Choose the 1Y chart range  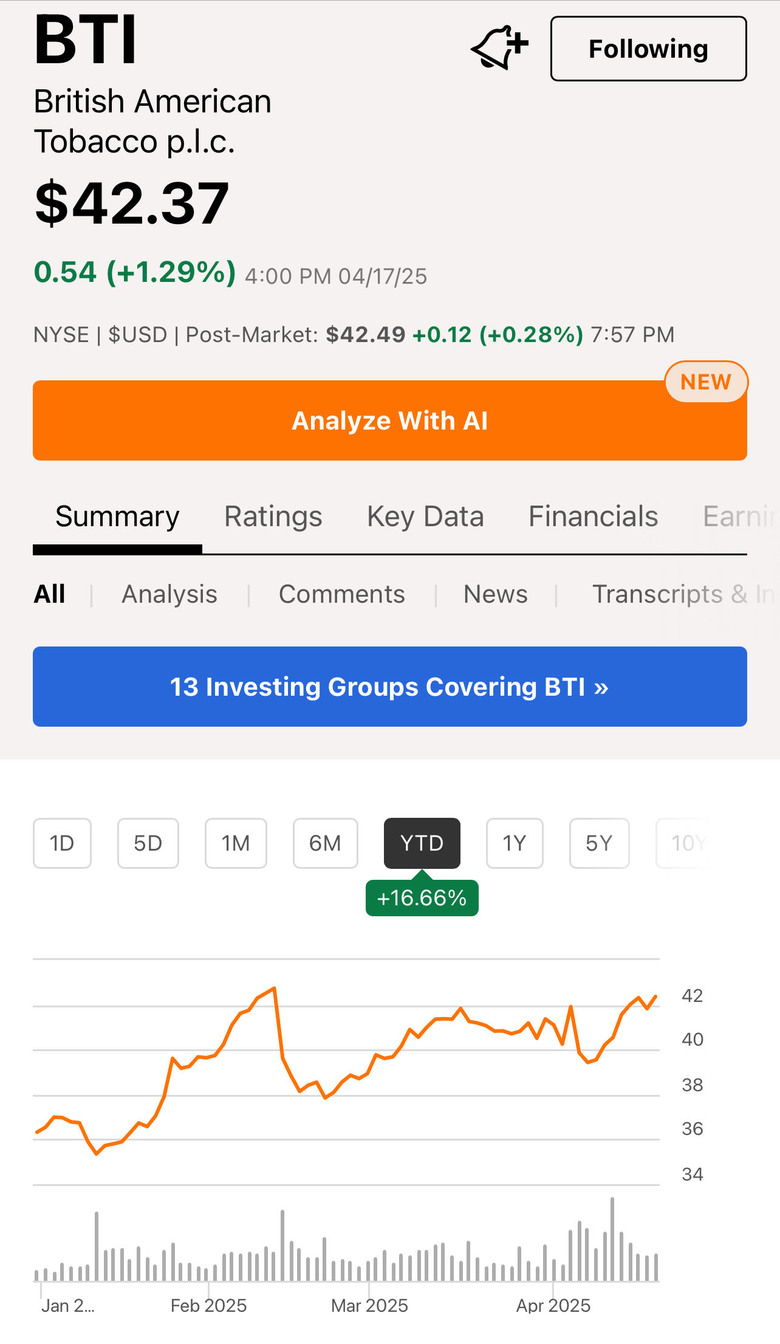pos(514,843)
